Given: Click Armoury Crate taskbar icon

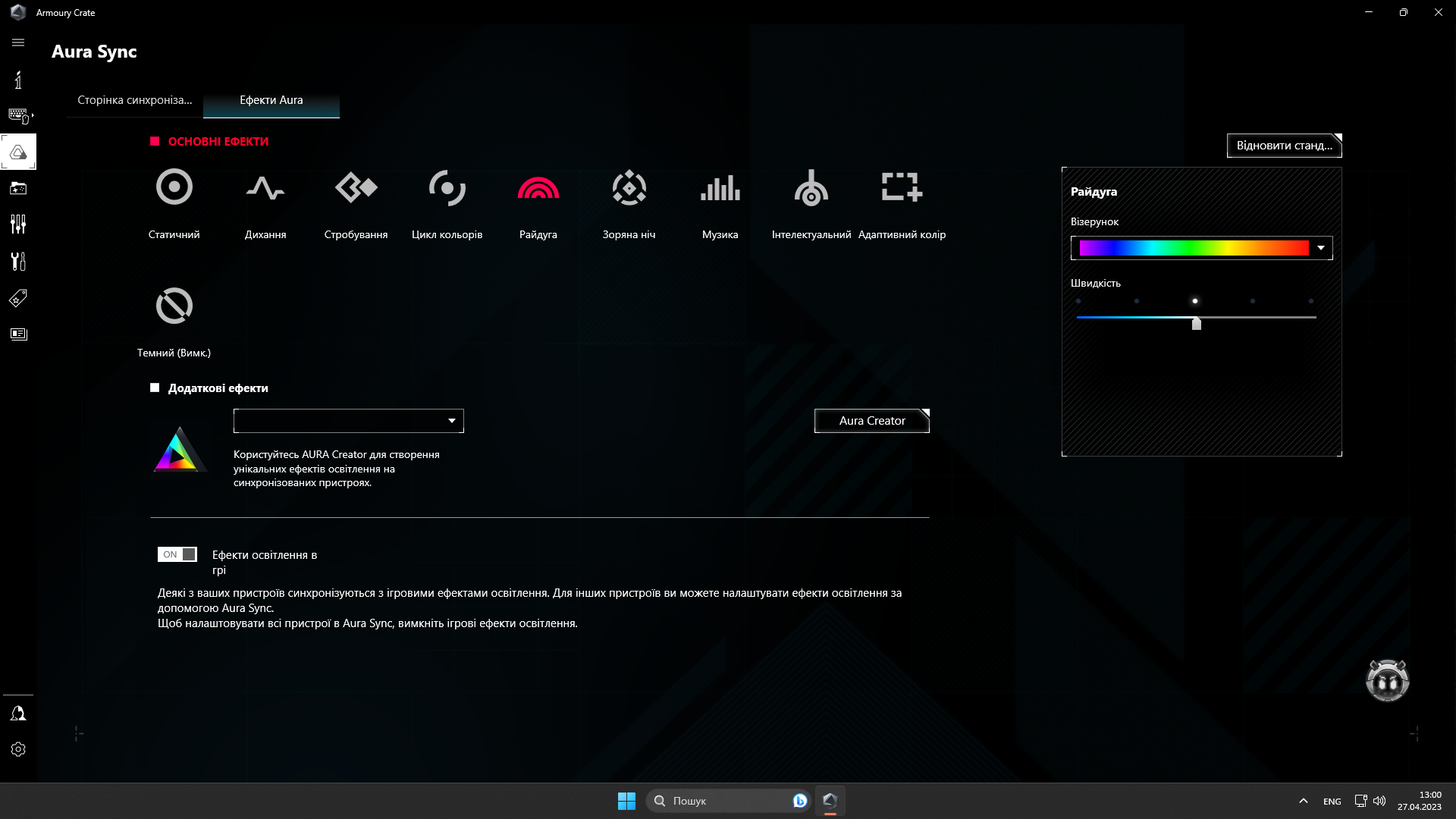Looking at the screenshot, I should point(830,801).
